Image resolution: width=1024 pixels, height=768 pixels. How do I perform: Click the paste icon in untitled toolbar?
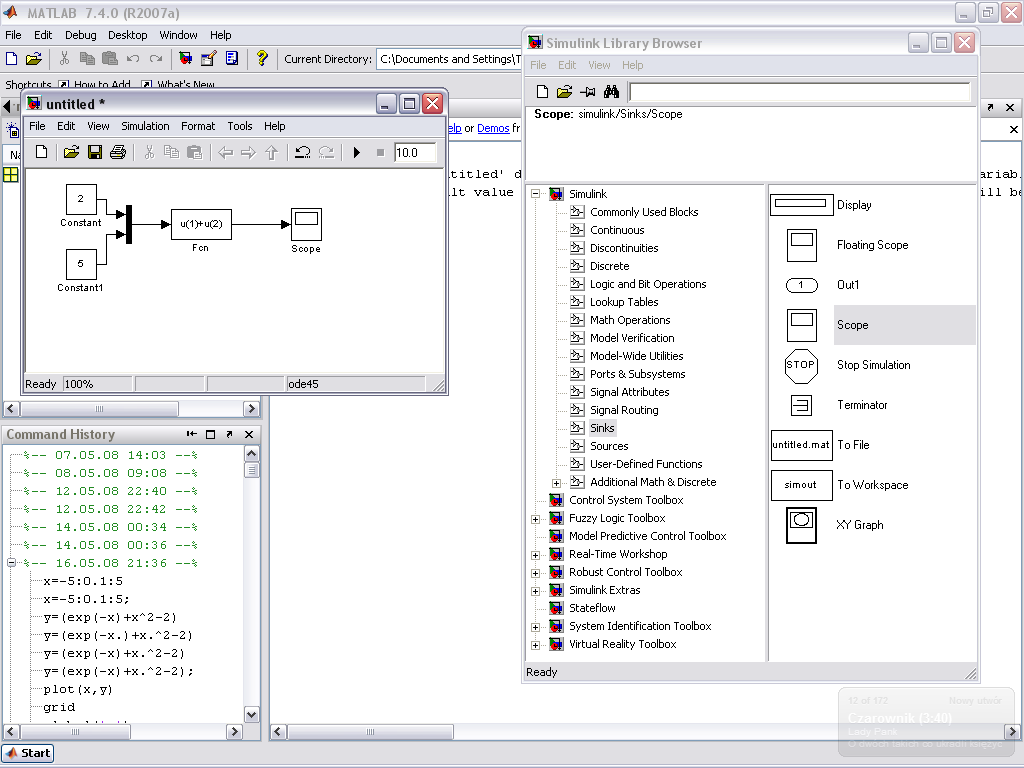pyautogui.click(x=195, y=152)
